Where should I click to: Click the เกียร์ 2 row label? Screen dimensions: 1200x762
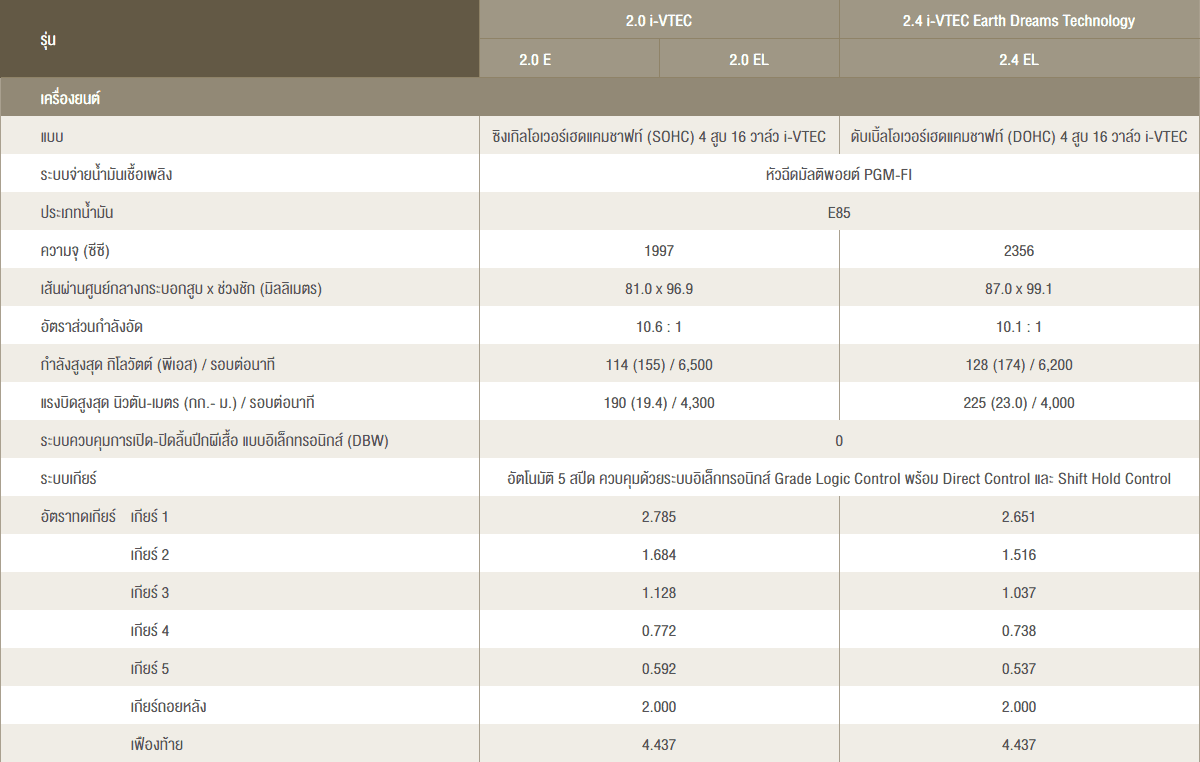(x=150, y=554)
